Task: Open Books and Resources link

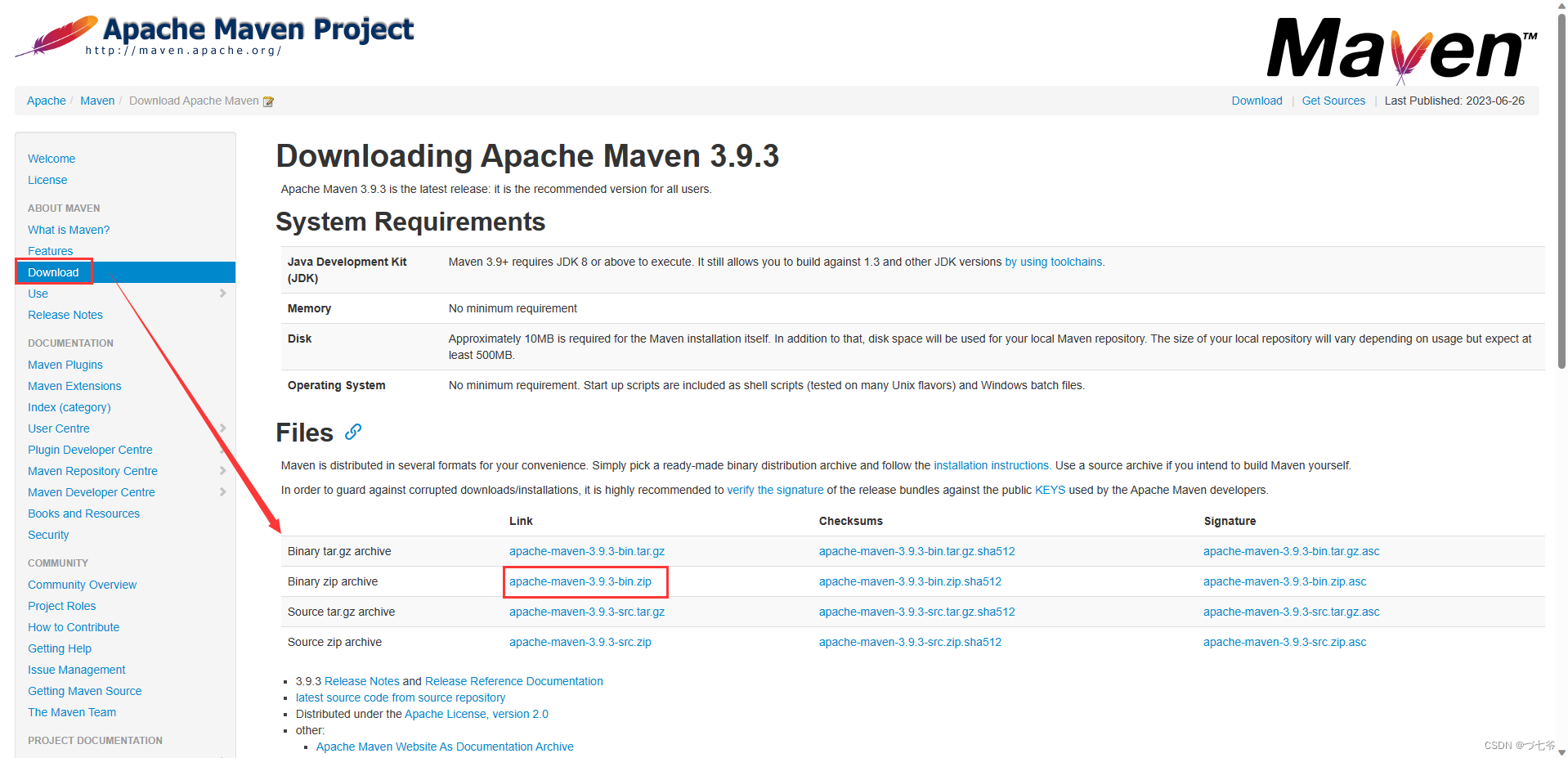Action: tap(83, 514)
